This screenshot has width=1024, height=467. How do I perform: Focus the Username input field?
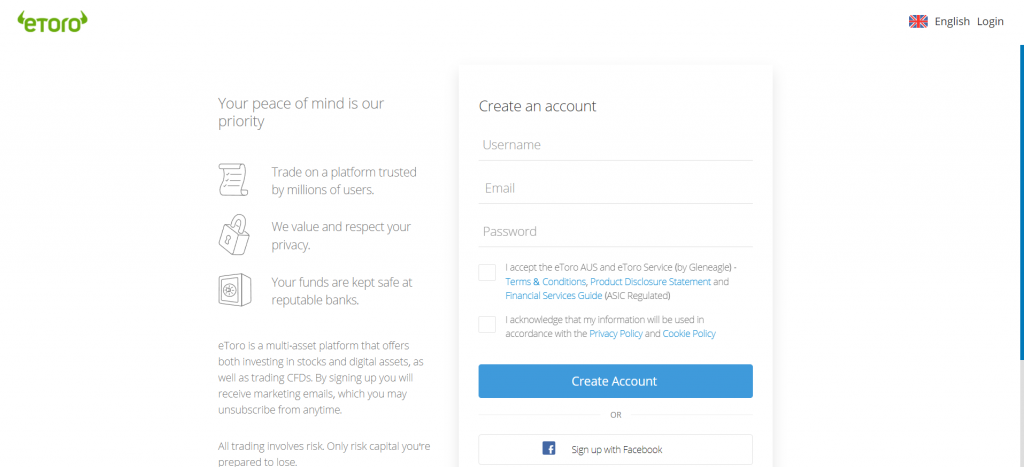tap(615, 145)
